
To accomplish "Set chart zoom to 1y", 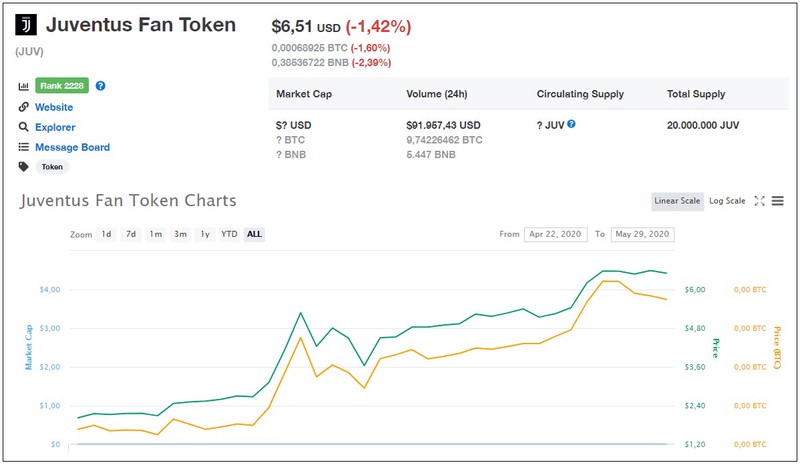I will (x=205, y=234).
